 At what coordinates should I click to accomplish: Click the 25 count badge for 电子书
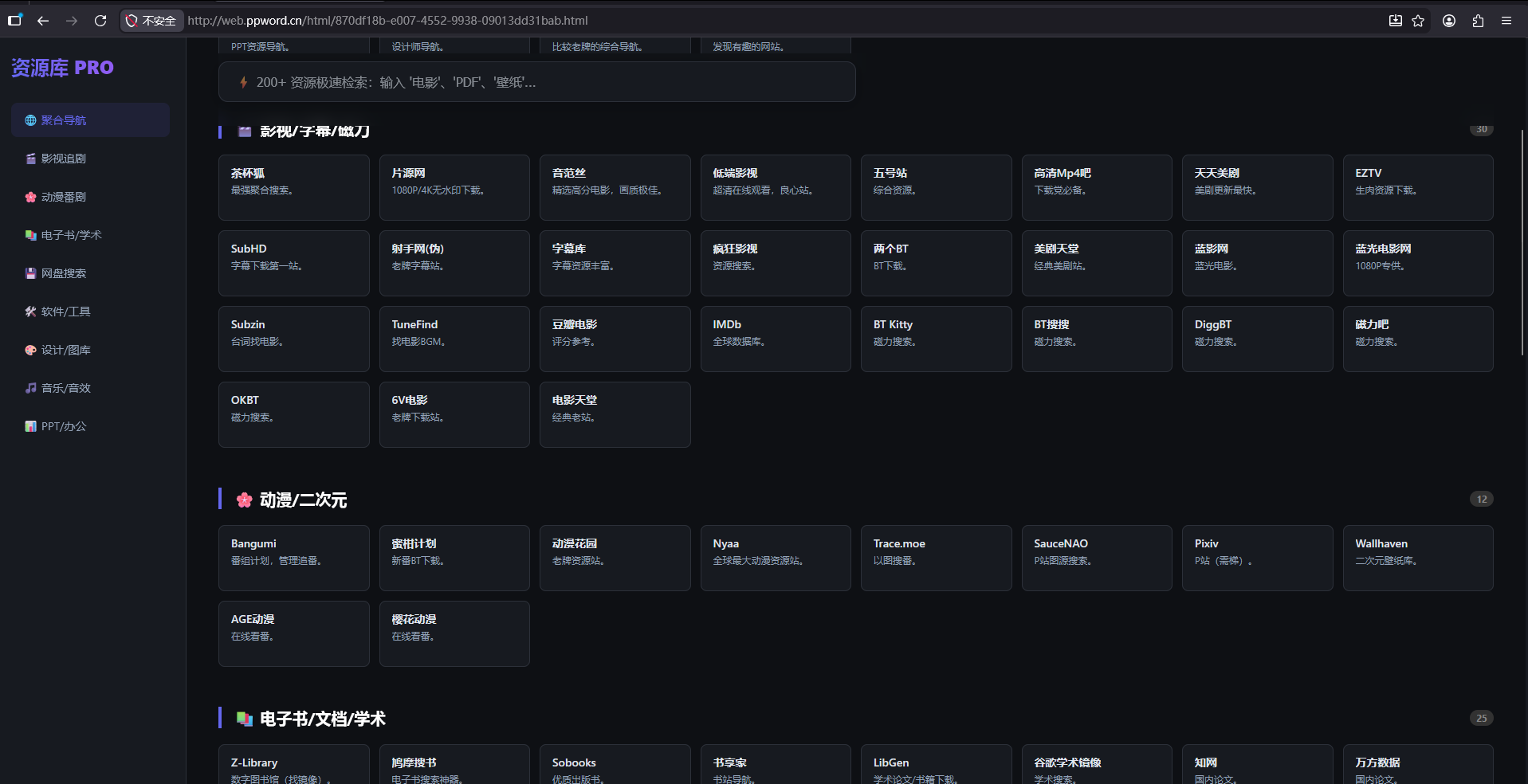pyautogui.click(x=1482, y=718)
